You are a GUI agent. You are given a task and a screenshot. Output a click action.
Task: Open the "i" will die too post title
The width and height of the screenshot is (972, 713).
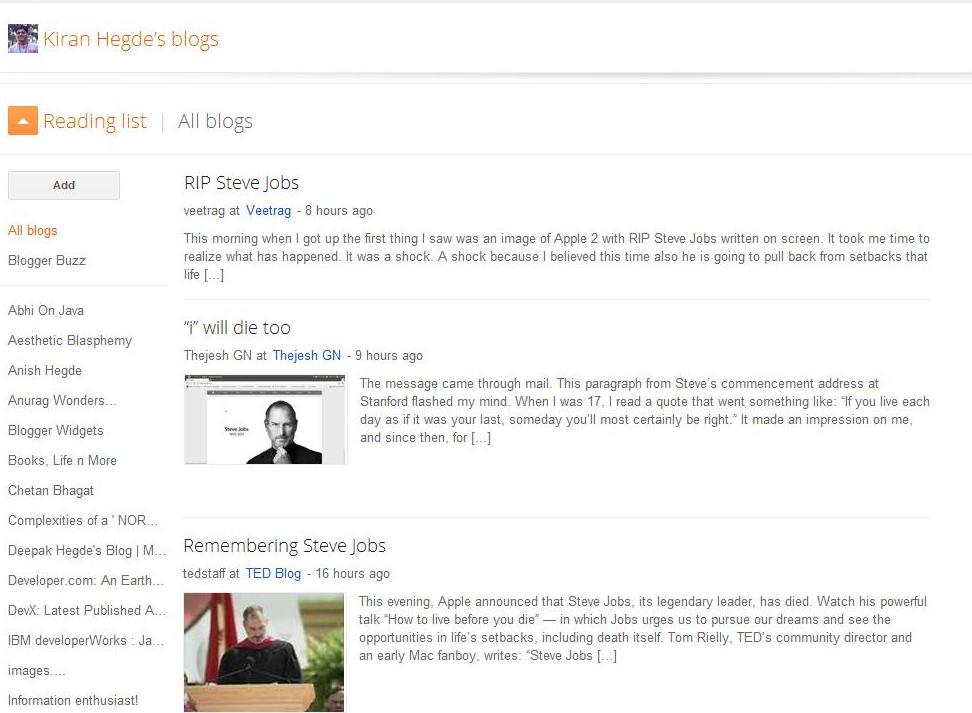click(237, 327)
